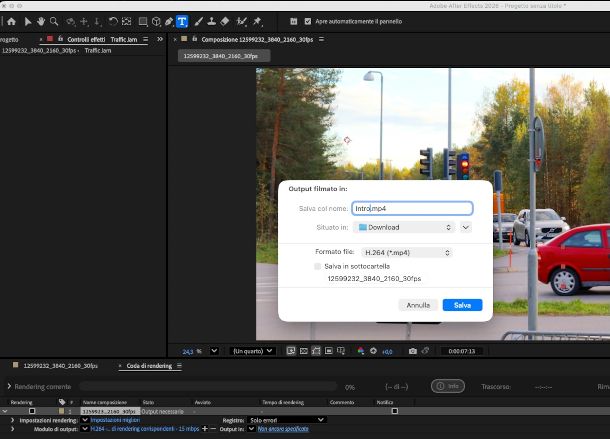610x439 pixels.
Task: Expand Rendering corrente section
Action: (9, 386)
